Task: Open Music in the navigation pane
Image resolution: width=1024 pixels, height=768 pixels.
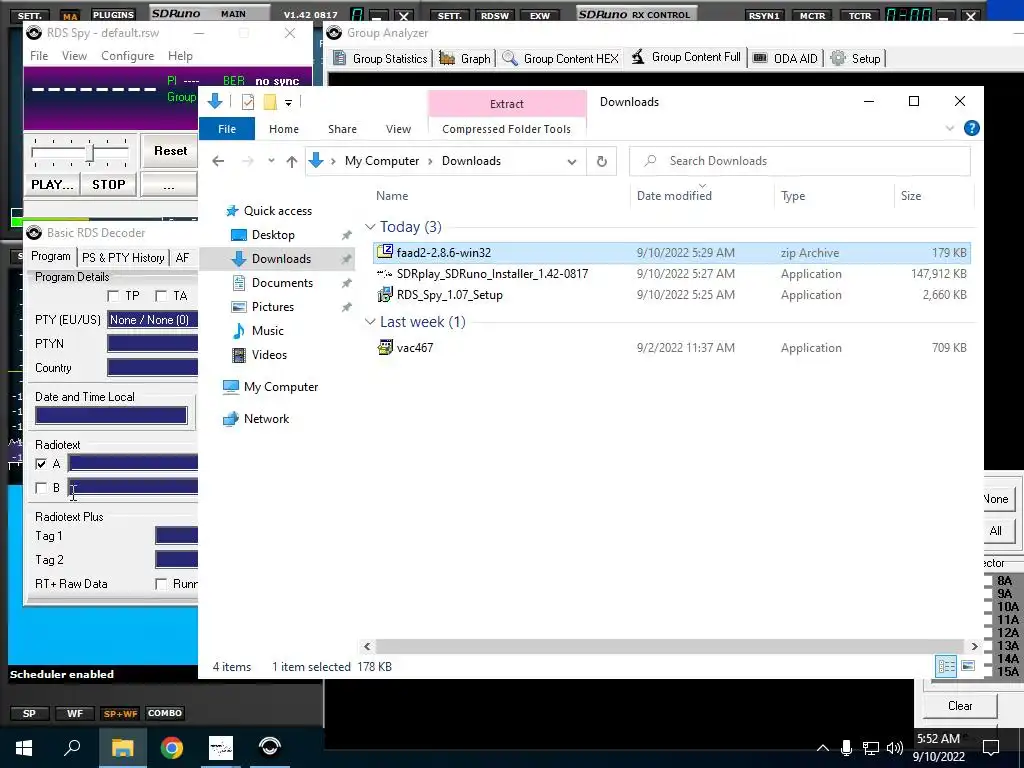Action: [267, 330]
